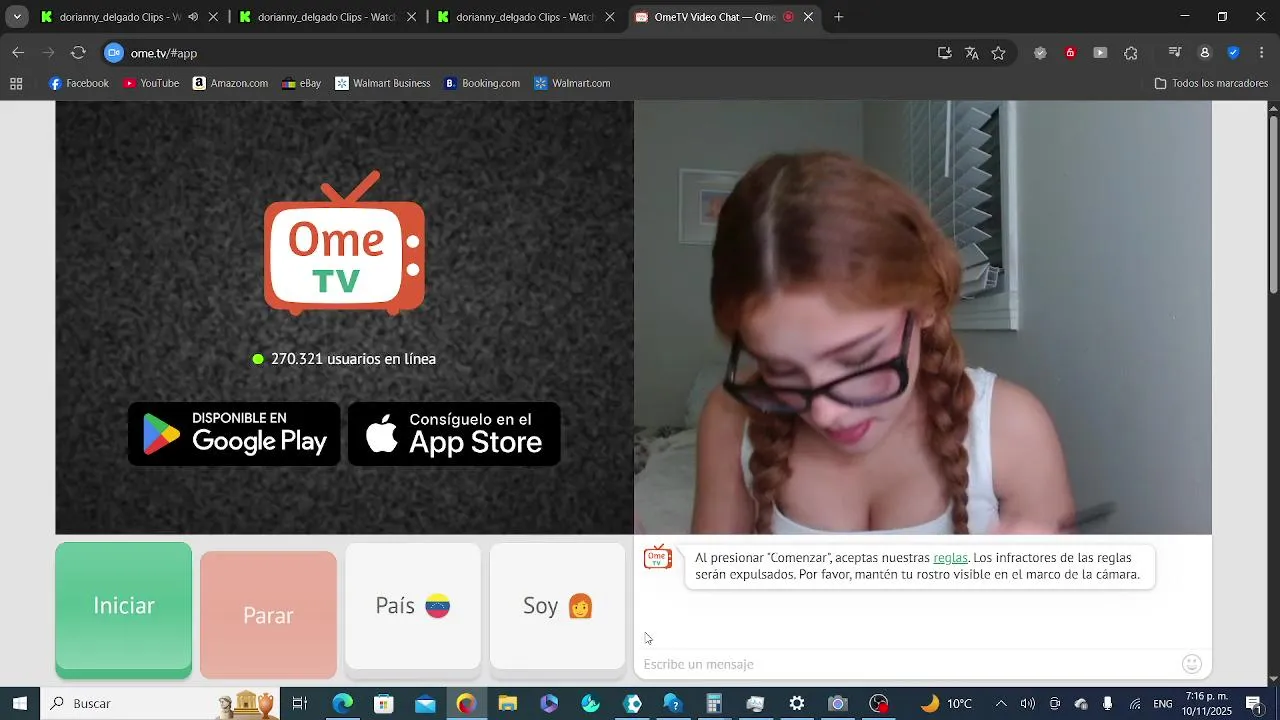Open the YouTube bookmark

pos(151,84)
